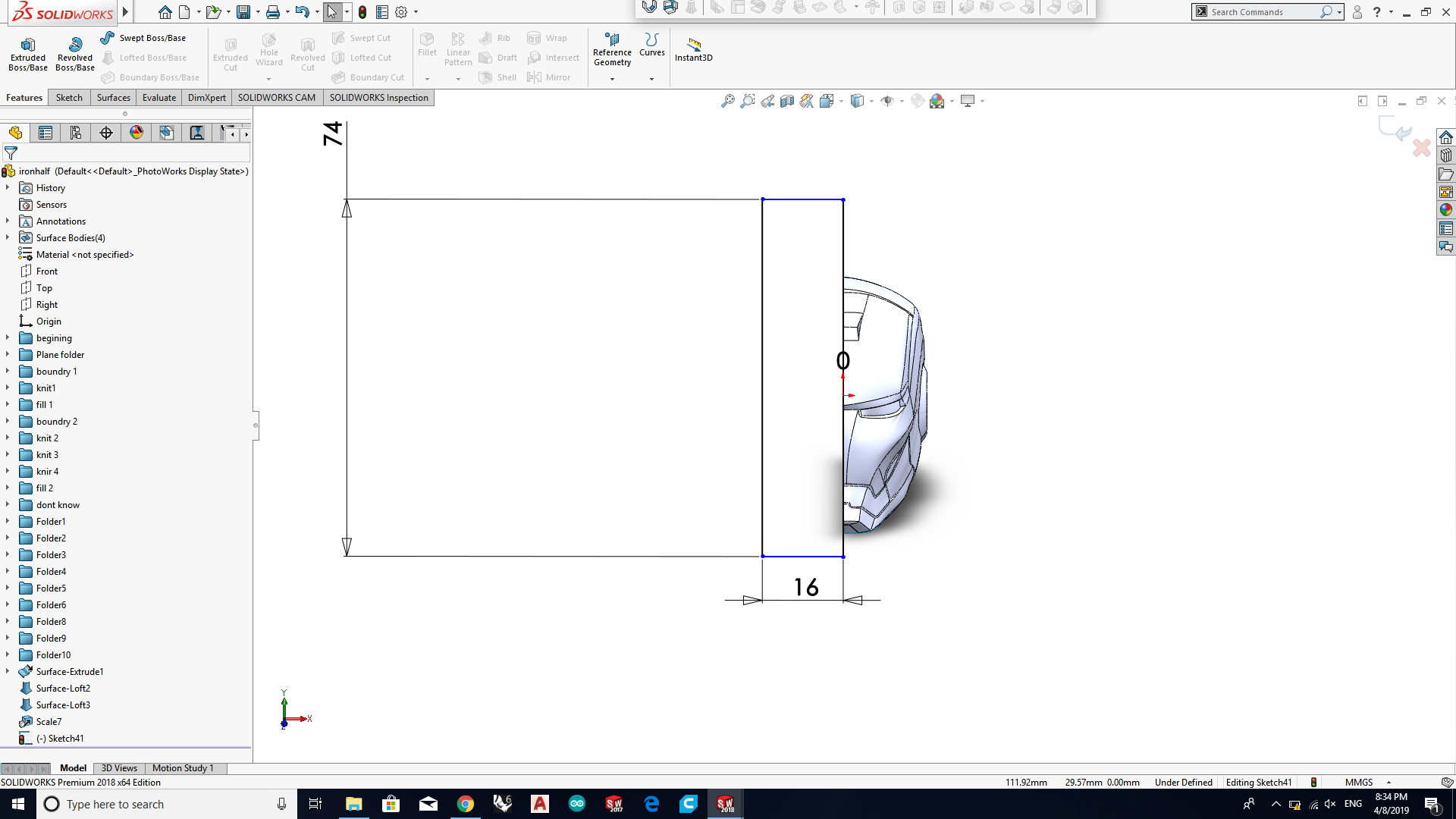Click the Revolved Boss/Base tool
Screen dimensions: 1456x819
point(75,52)
